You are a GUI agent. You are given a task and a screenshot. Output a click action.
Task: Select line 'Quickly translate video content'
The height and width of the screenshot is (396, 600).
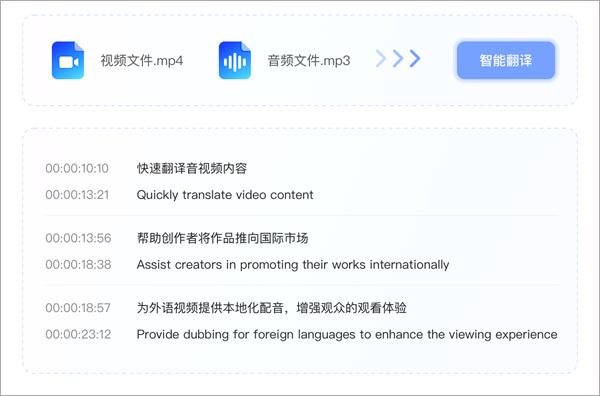point(225,195)
